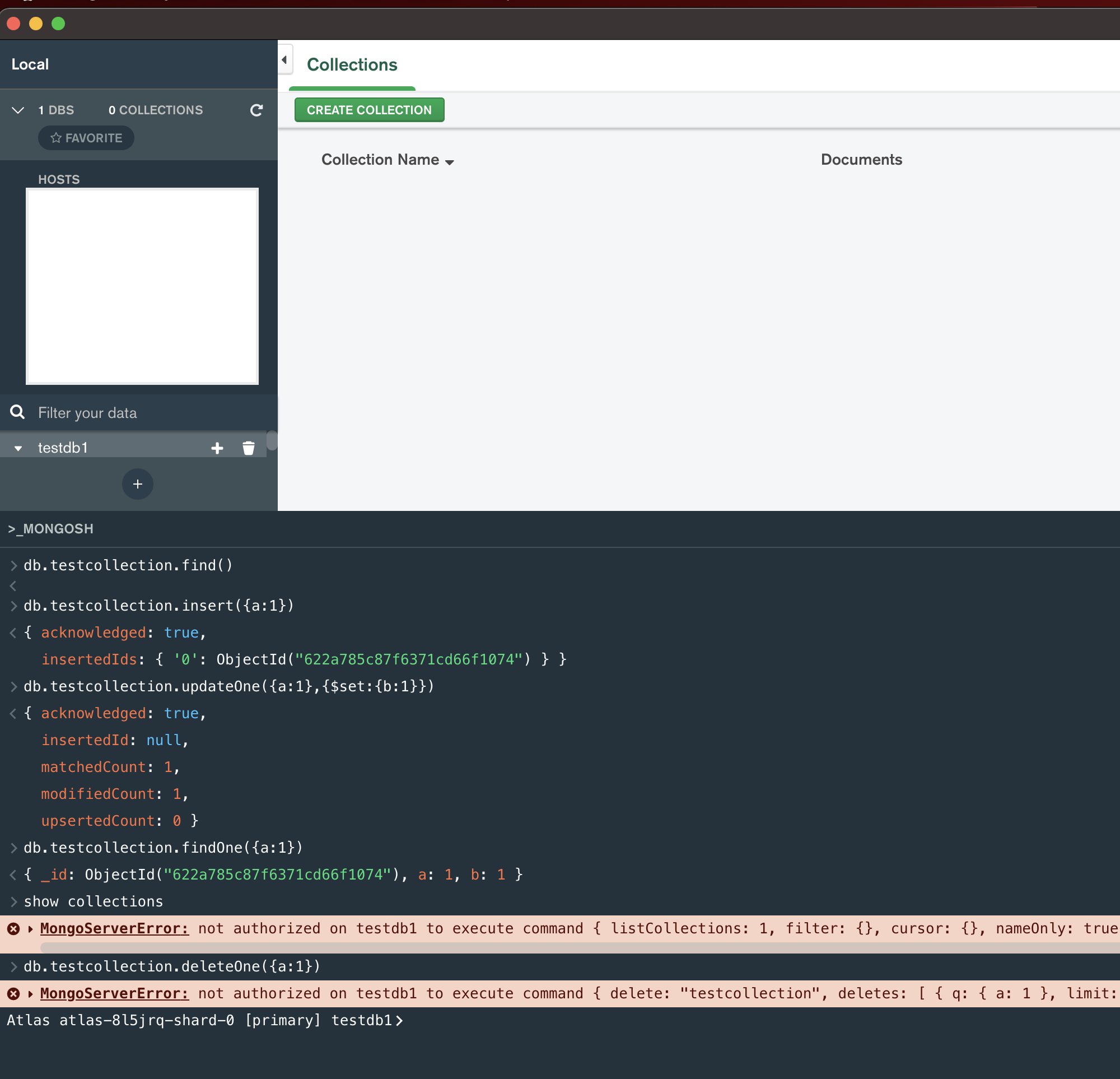Collapse the 1 DBS section chevron
This screenshot has width=1120, height=1079.
18,110
